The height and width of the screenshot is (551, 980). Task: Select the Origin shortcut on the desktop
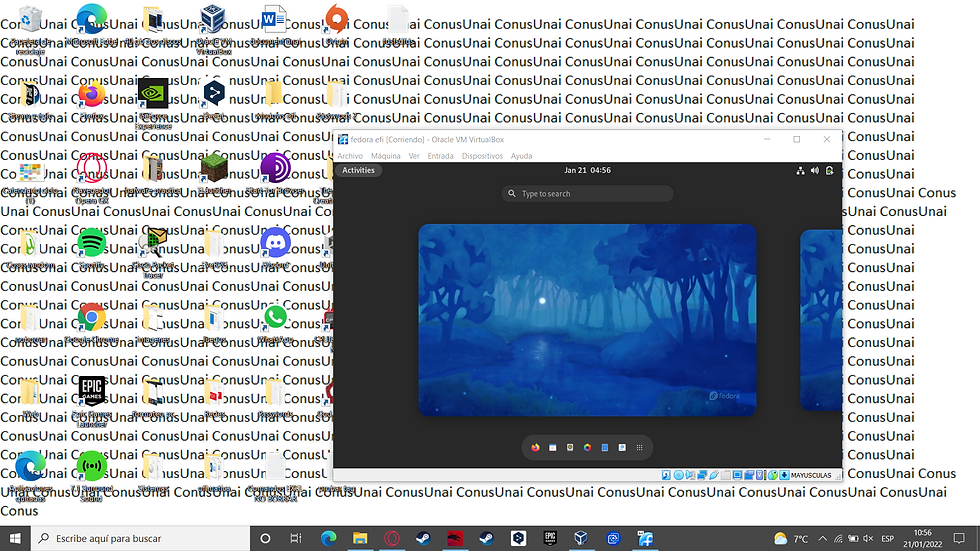coord(336,24)
